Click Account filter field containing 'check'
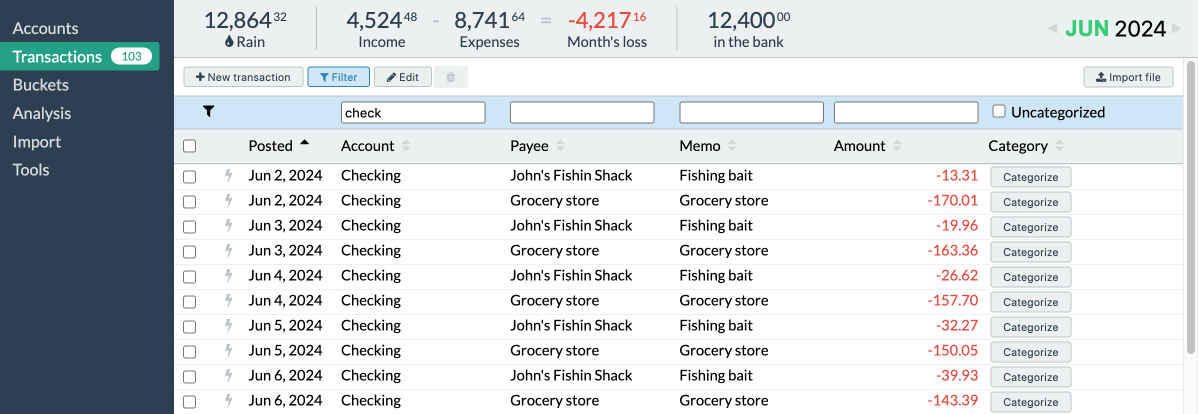 click(x=413, y=112)
